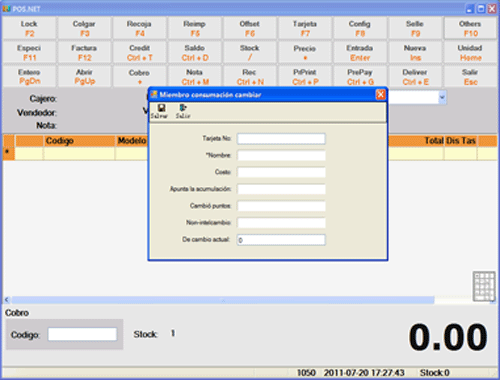Click the Cobro plus button
The image size is (500, 380).
tap(139, 77)
